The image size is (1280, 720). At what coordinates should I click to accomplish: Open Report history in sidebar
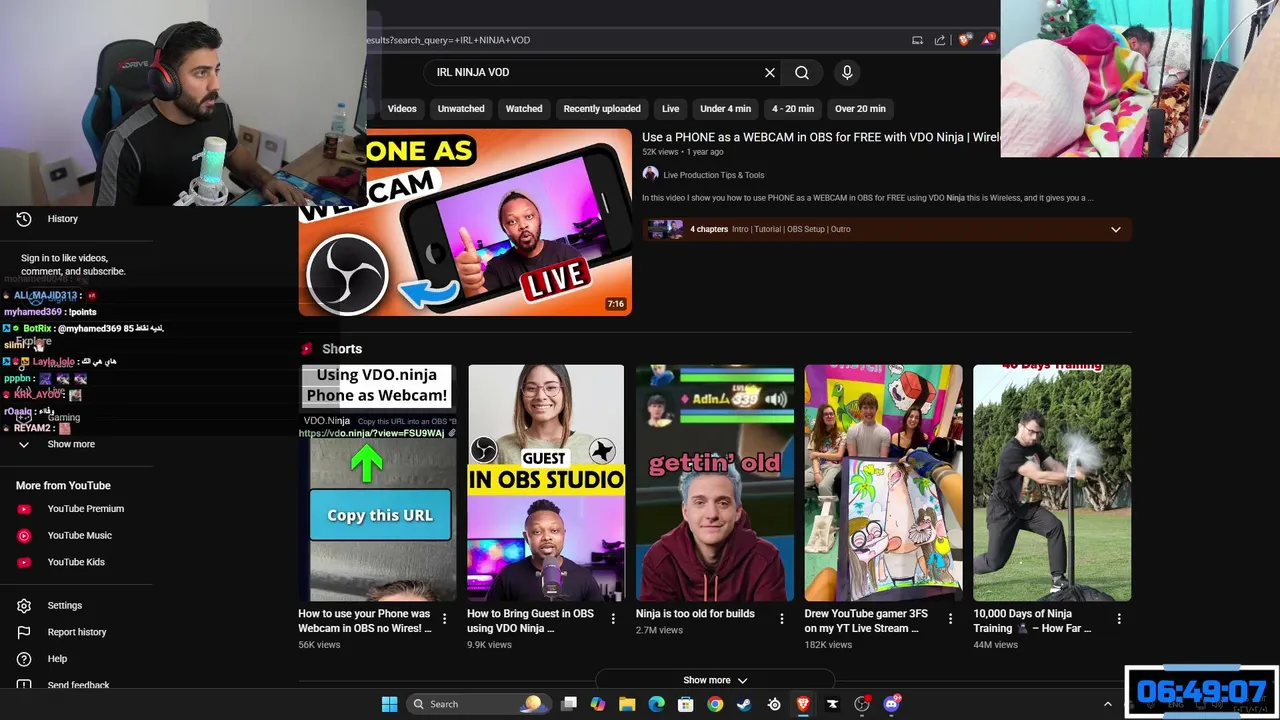click(x=76, y=632)
